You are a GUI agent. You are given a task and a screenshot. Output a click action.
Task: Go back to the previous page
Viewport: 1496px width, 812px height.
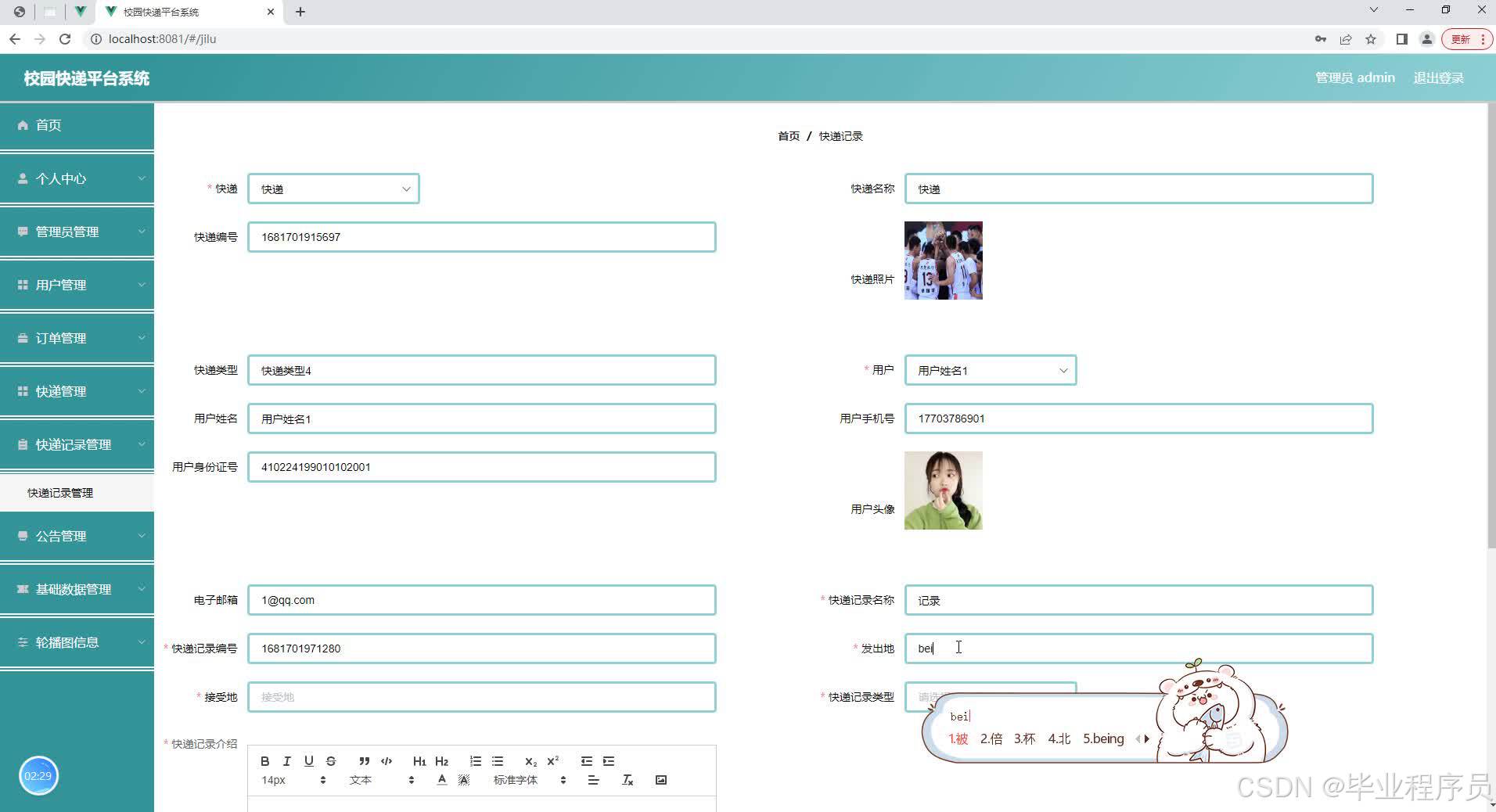click(15, 39)
